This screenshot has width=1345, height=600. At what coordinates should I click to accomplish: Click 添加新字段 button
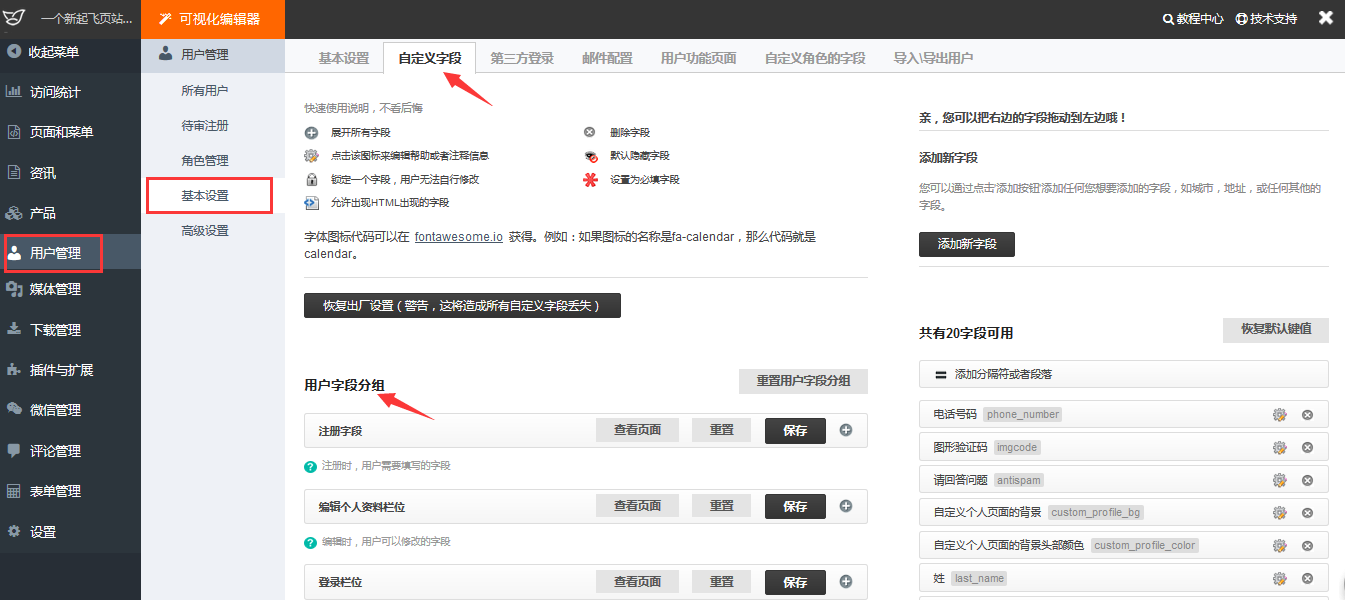pos(967,244)
